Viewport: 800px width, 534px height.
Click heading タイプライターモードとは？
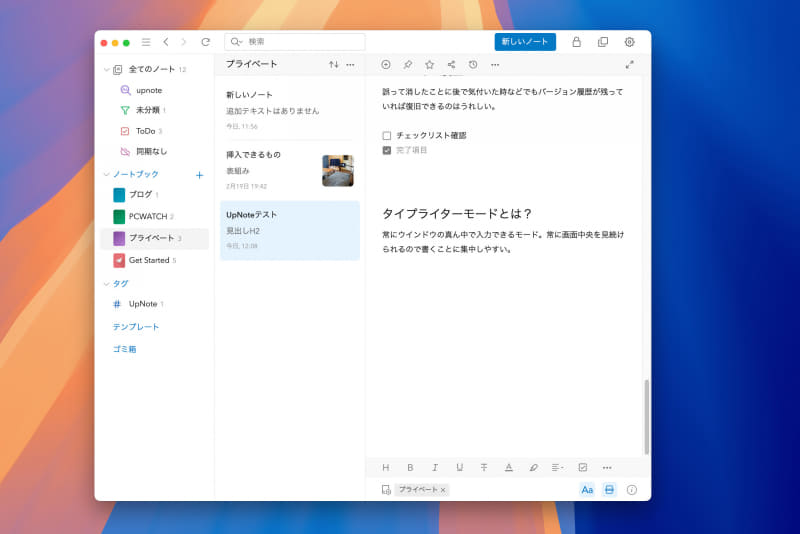point(457,214)
